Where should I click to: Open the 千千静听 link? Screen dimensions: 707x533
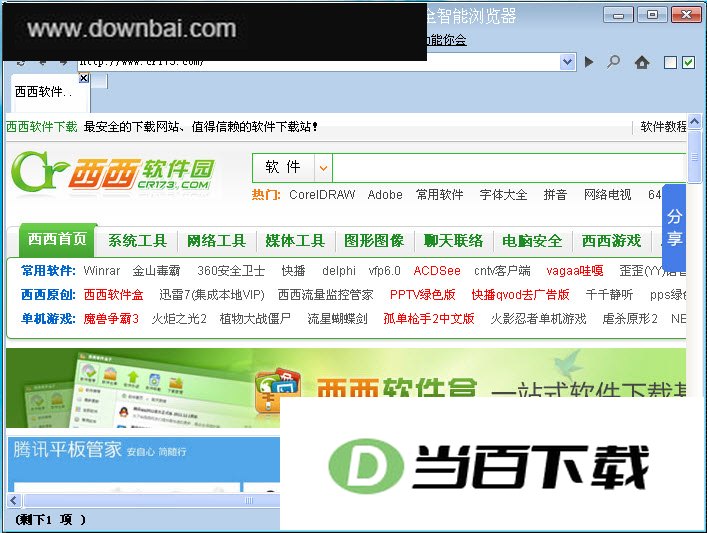pyautogui.click(x=609, y=295)
